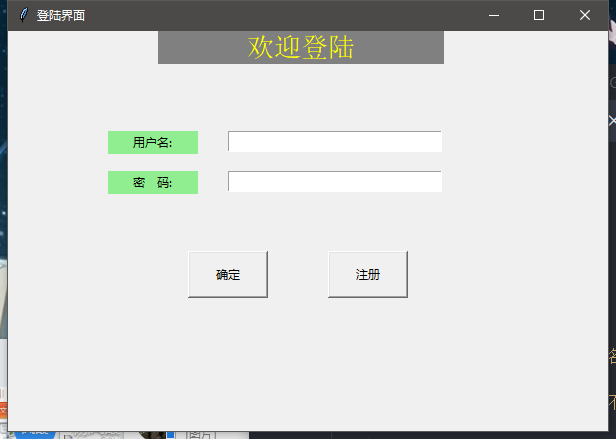The height and width of the screenshot is (439, 616).
Task: Select the green 用户名 label
Action: (x=153, y=142)
